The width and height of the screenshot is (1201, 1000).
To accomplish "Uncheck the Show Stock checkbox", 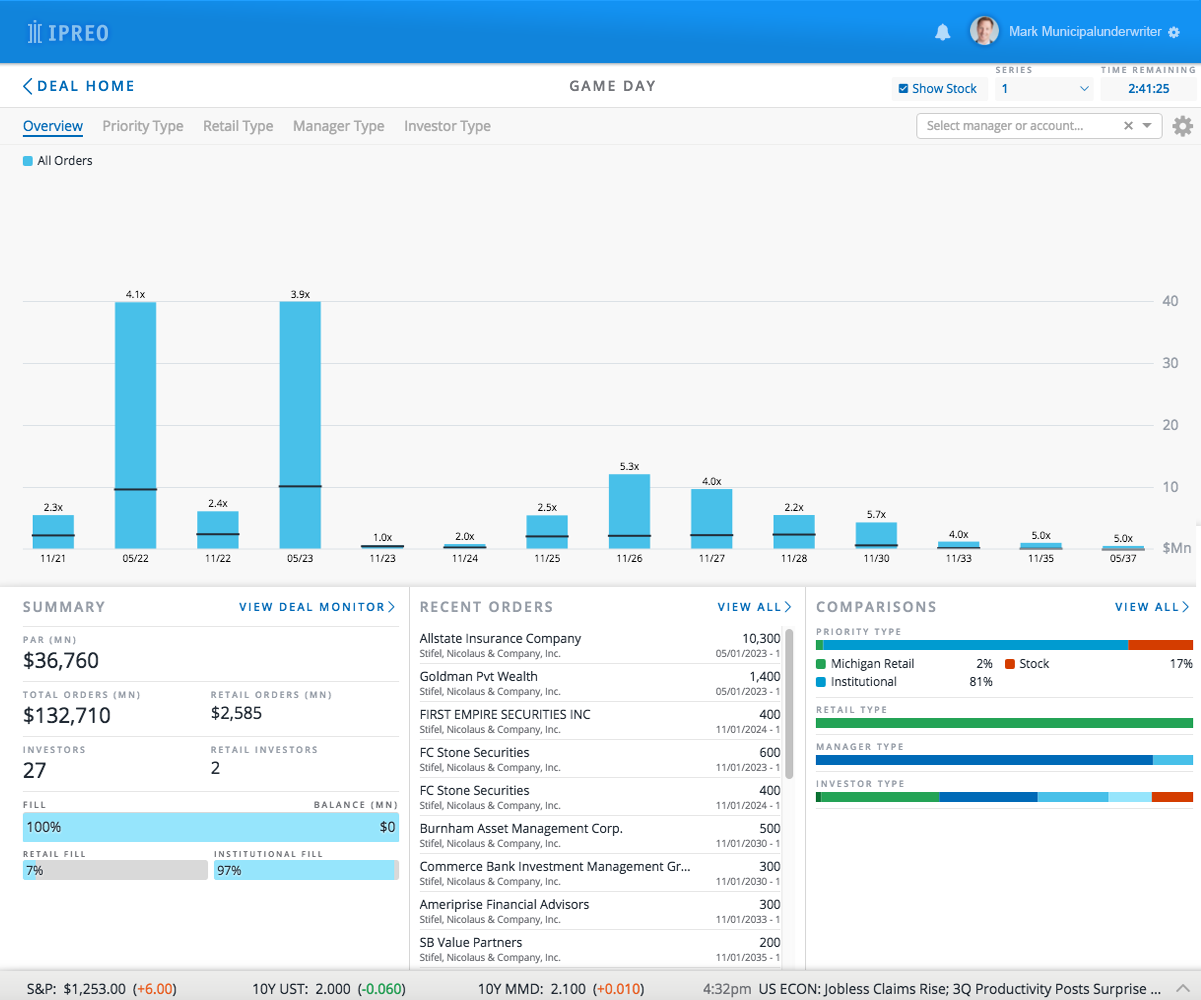I will coord(904,89).
